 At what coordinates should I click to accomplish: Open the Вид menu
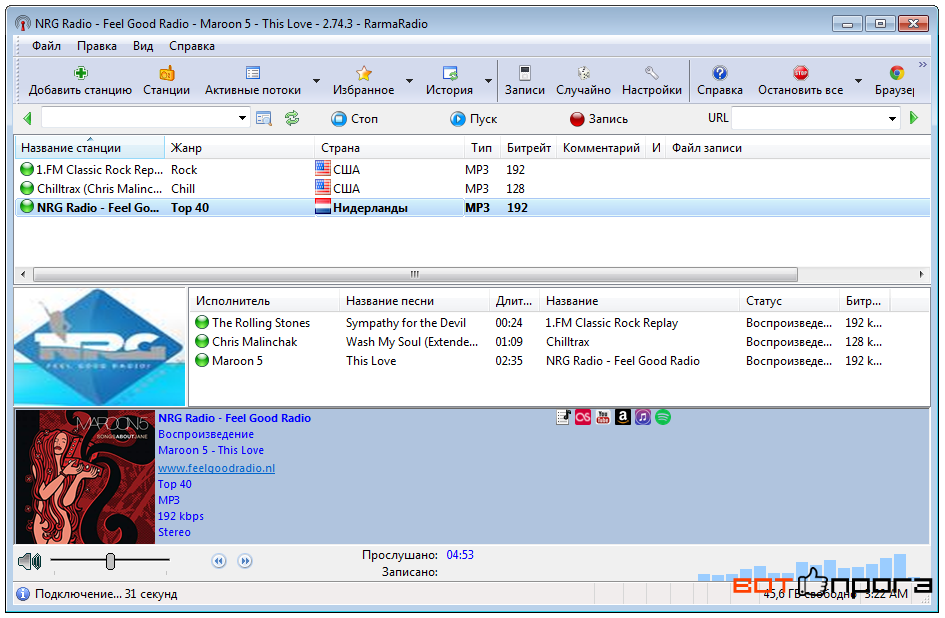tap(143, 46)
